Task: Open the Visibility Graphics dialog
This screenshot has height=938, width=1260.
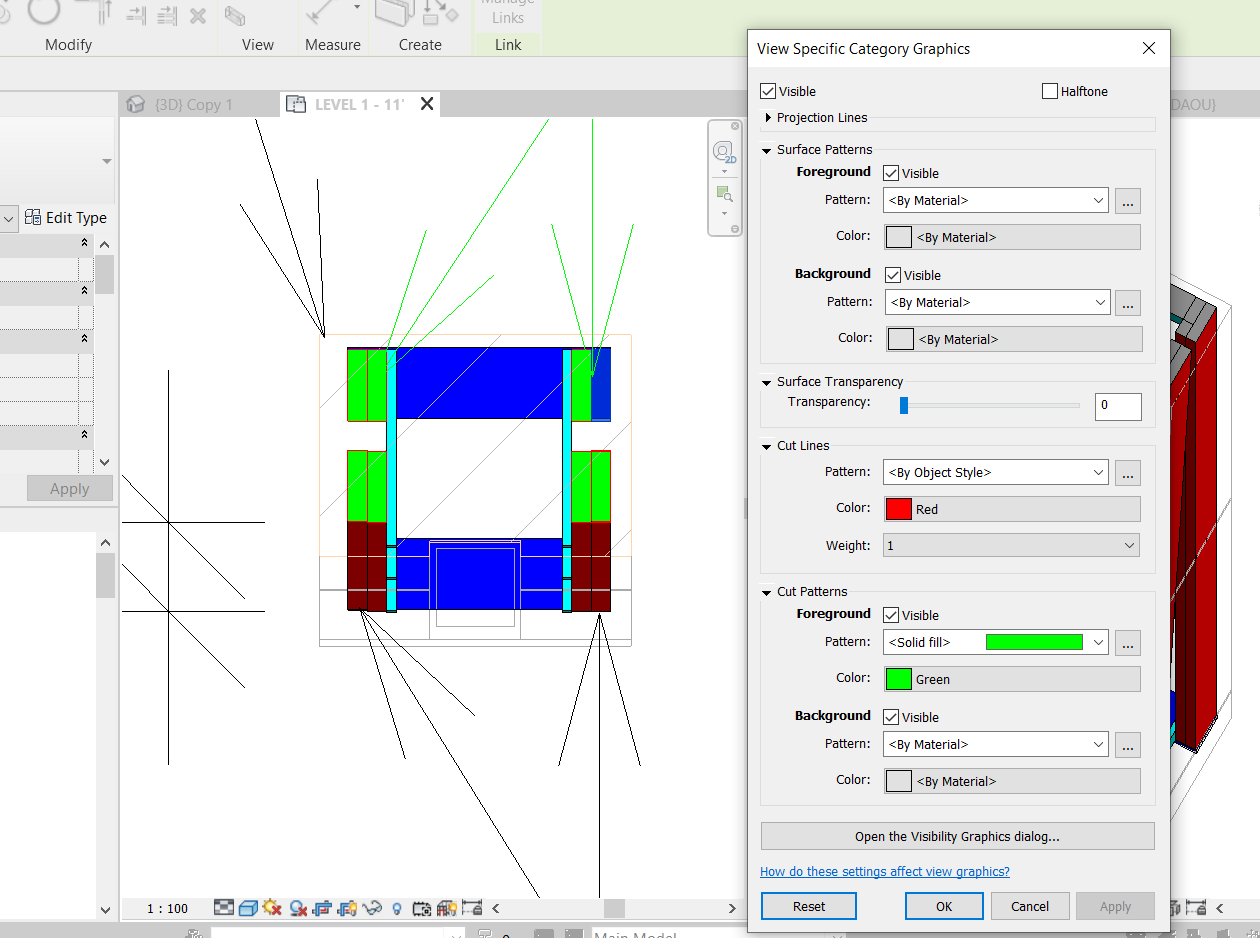Action: pos(957,836)
